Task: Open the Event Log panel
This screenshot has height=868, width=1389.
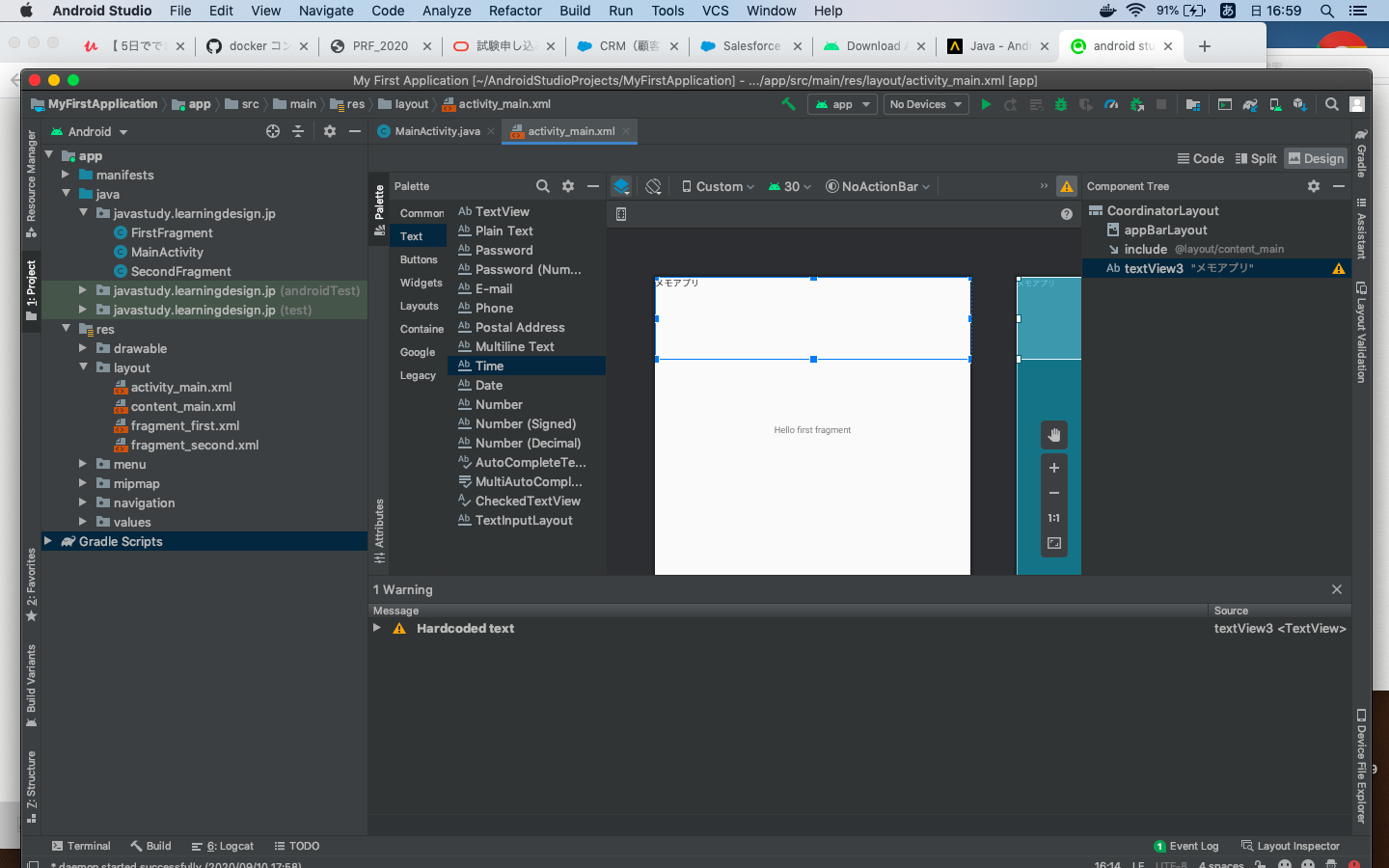Action: pyautogui.click(x=1185, y=846)
